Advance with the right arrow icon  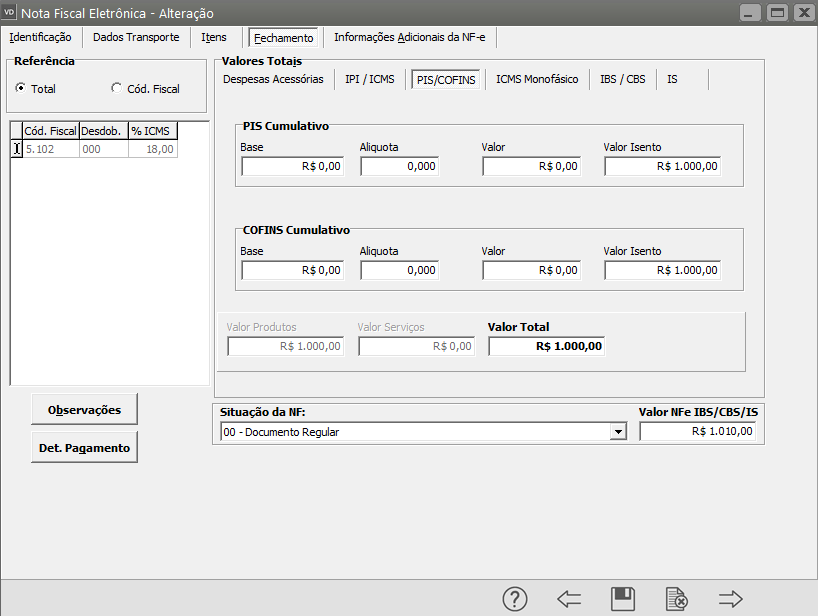point(731,599)
